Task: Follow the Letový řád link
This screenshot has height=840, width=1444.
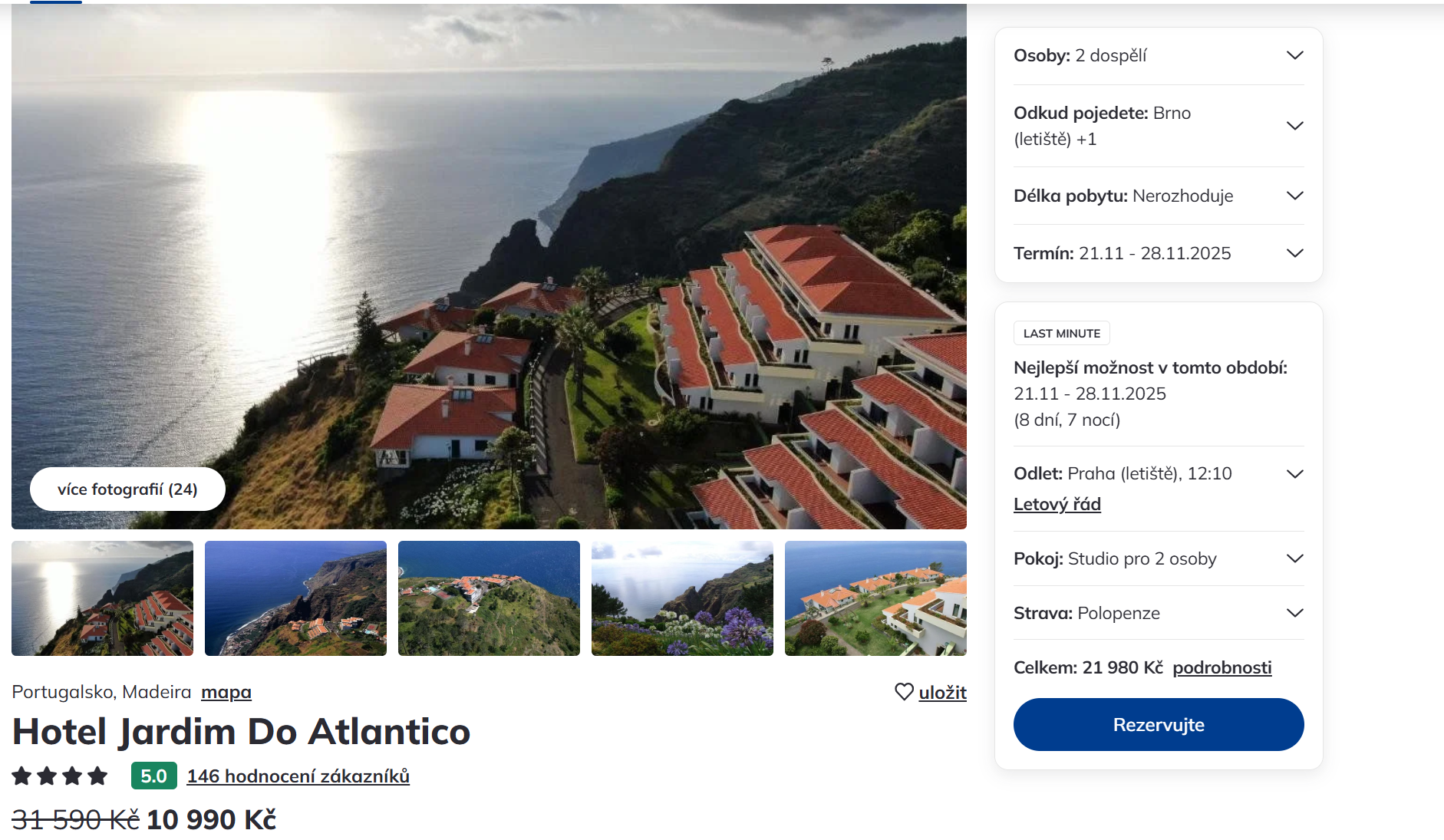Action: (1057, 504)
